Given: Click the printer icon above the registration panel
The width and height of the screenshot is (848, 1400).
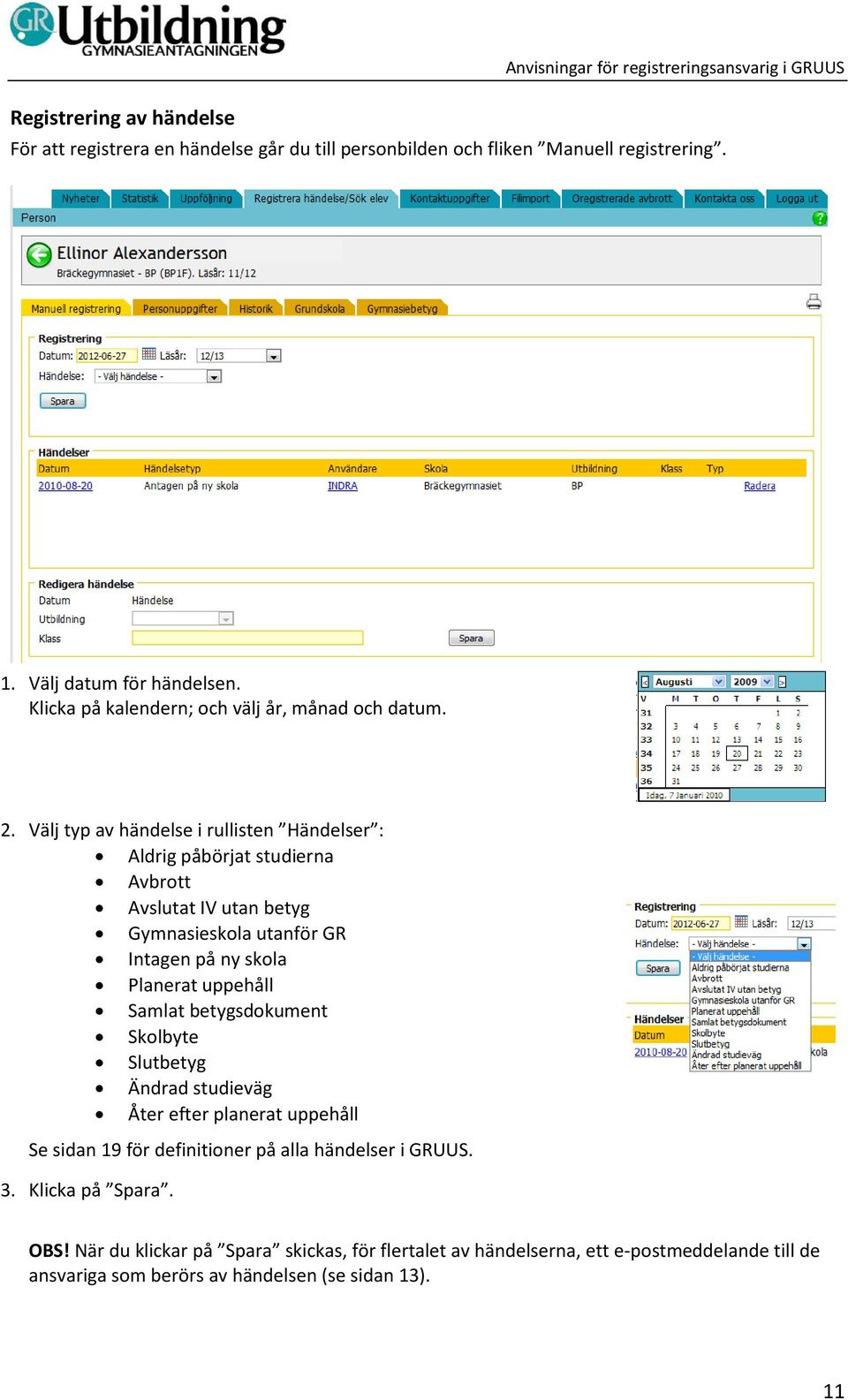Looking at the screenshot, I should [x=814, y=302].
